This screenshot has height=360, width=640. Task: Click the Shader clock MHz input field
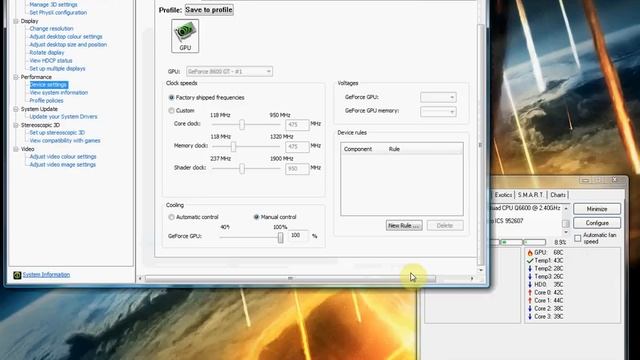(297, 169)
